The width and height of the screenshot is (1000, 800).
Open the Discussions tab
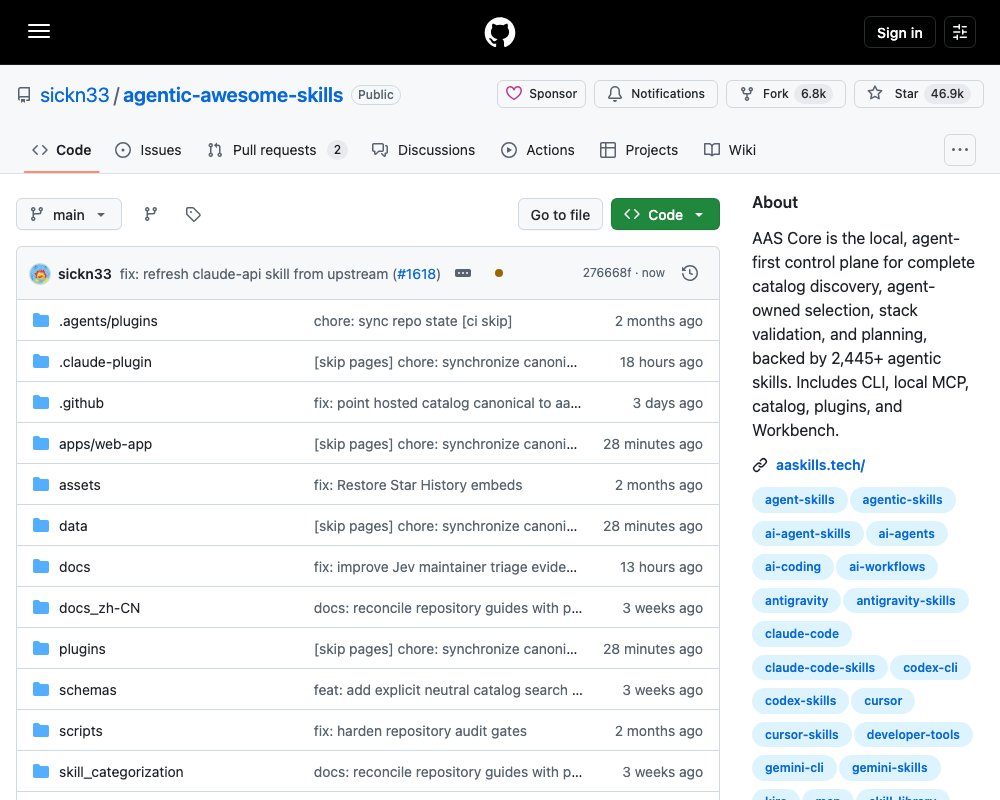point(423,150)
